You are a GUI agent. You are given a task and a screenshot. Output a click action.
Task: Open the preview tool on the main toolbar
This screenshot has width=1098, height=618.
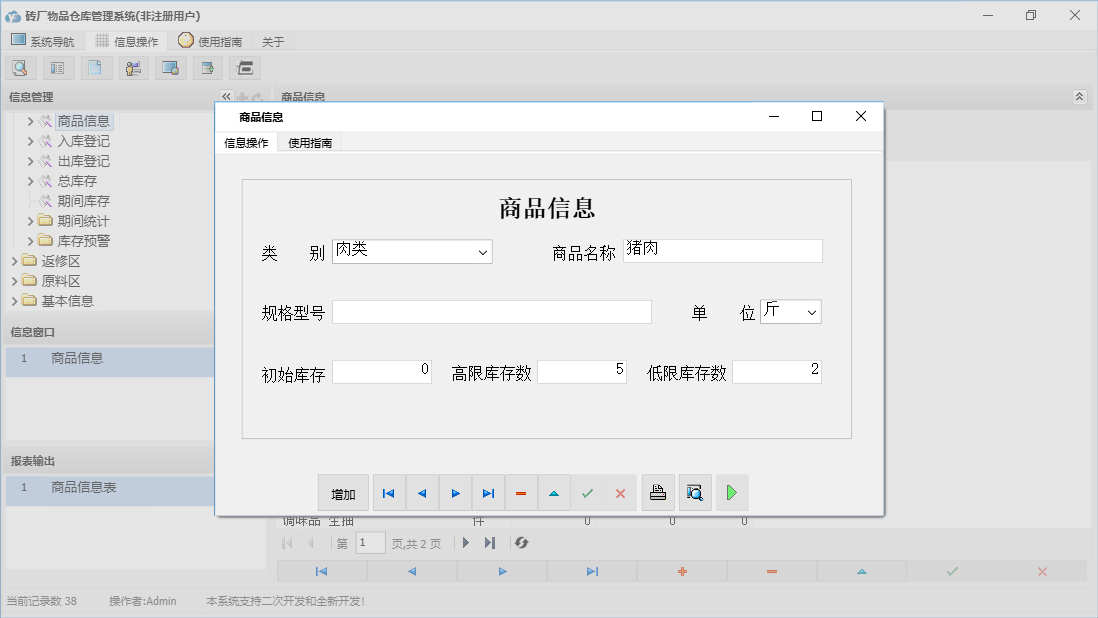(20, 67)
